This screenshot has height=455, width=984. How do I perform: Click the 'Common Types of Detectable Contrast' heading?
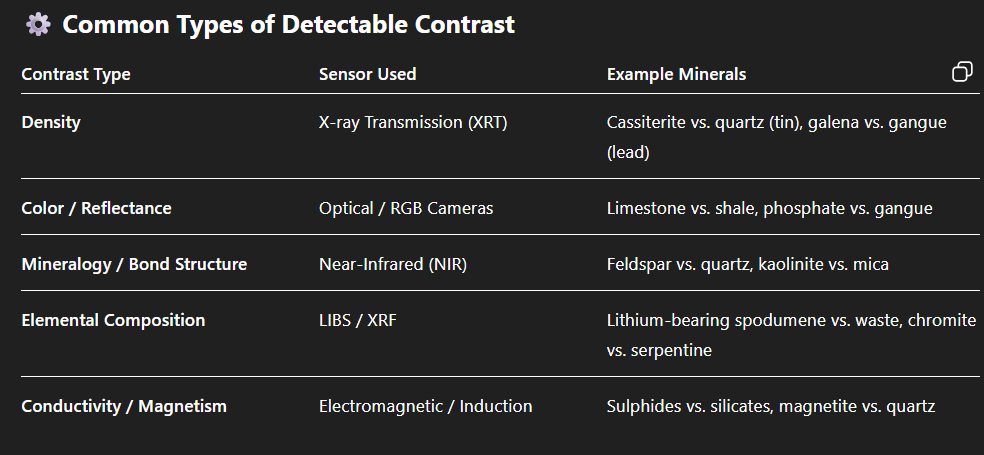point(288,24)
